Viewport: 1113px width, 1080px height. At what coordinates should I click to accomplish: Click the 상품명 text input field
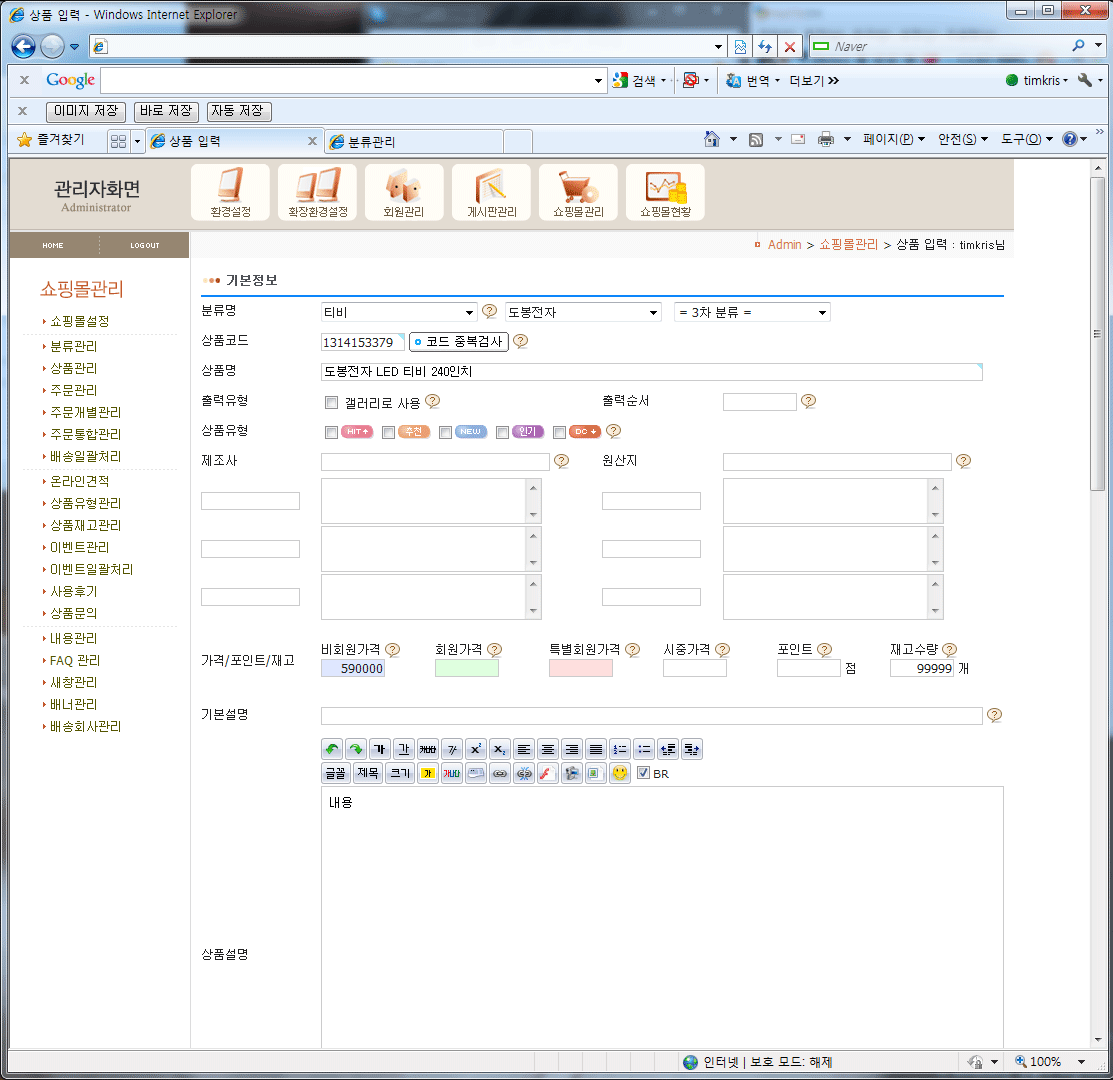[x=651, y=372]
